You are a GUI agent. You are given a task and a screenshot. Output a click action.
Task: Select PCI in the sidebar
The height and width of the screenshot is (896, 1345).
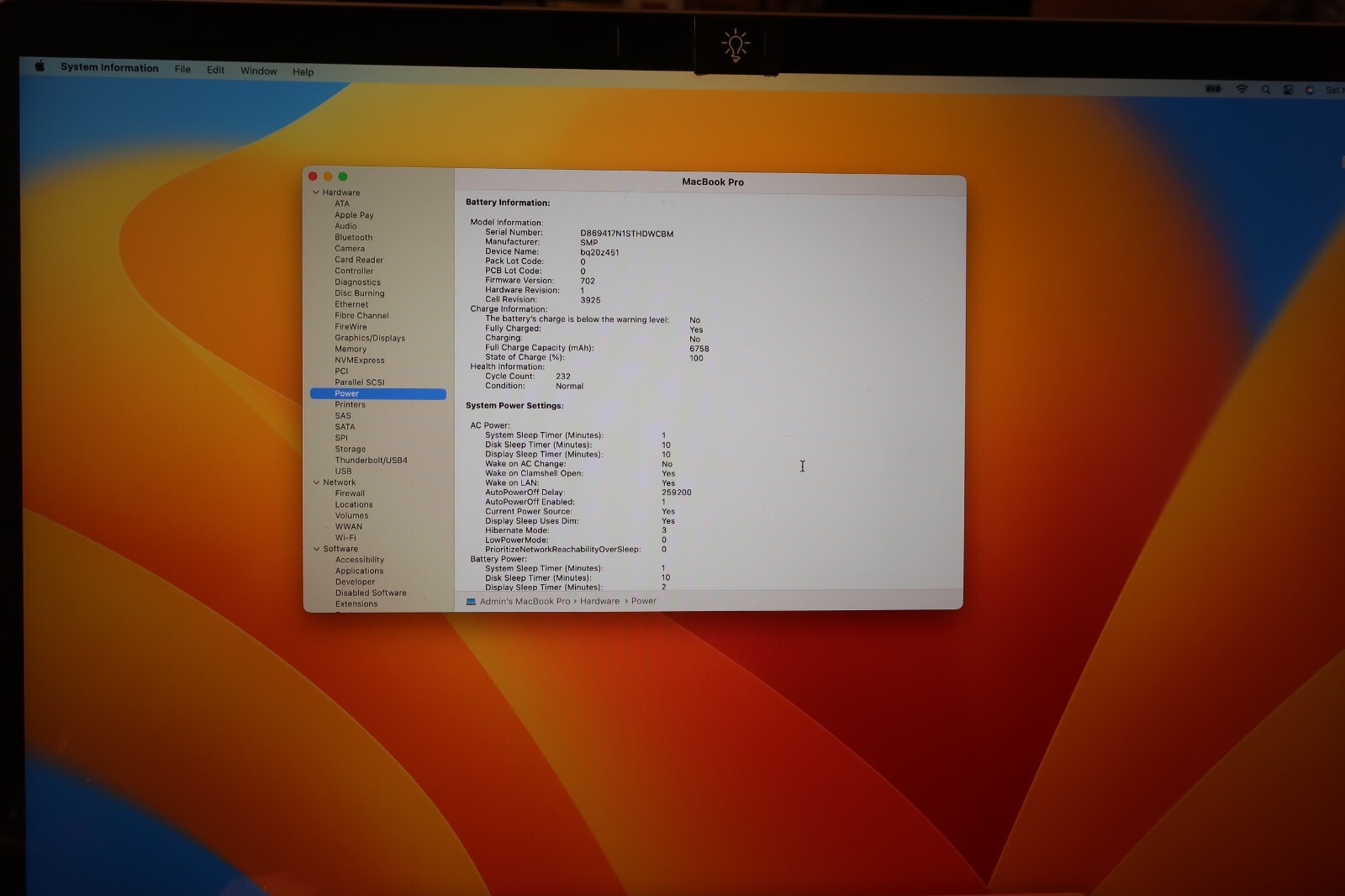341,371
